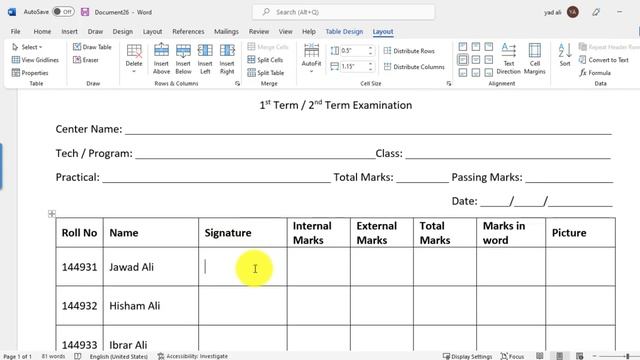Click the roll number 144931 cell
The width and height of the screenshot is (640, 360).
tap(80, 267)
